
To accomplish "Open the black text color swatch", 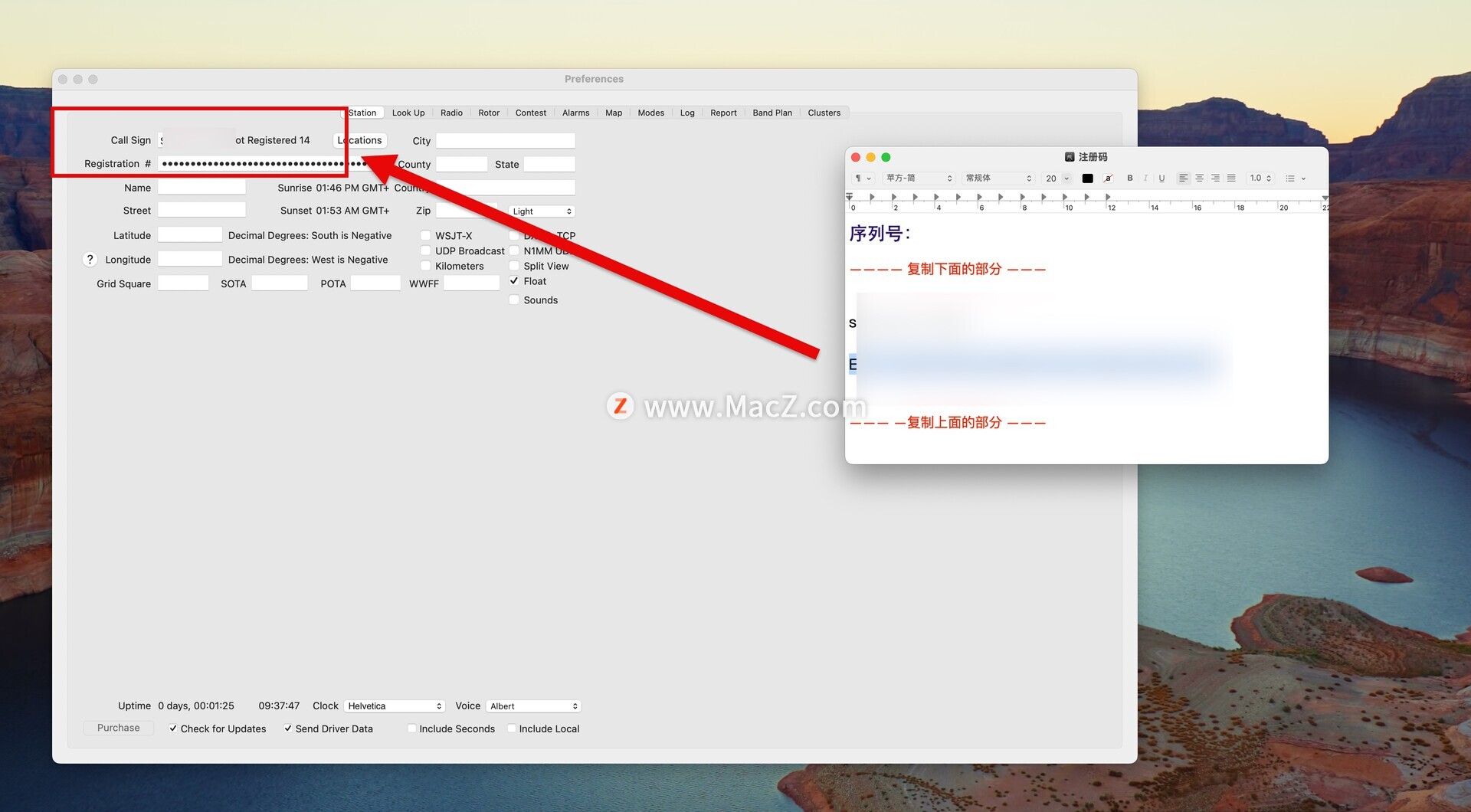I will (1087, 178).
